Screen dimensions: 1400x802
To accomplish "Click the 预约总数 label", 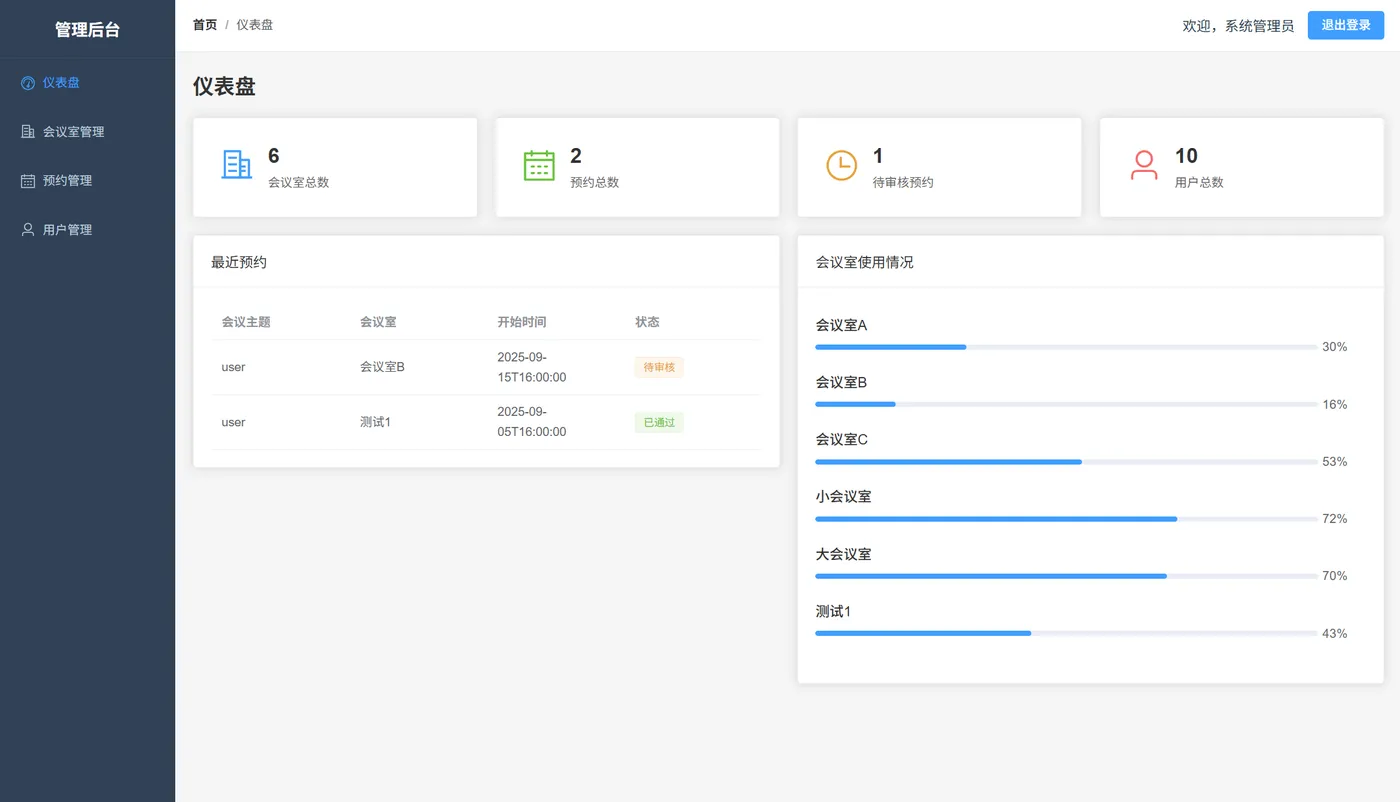I will tap(594, 183).
